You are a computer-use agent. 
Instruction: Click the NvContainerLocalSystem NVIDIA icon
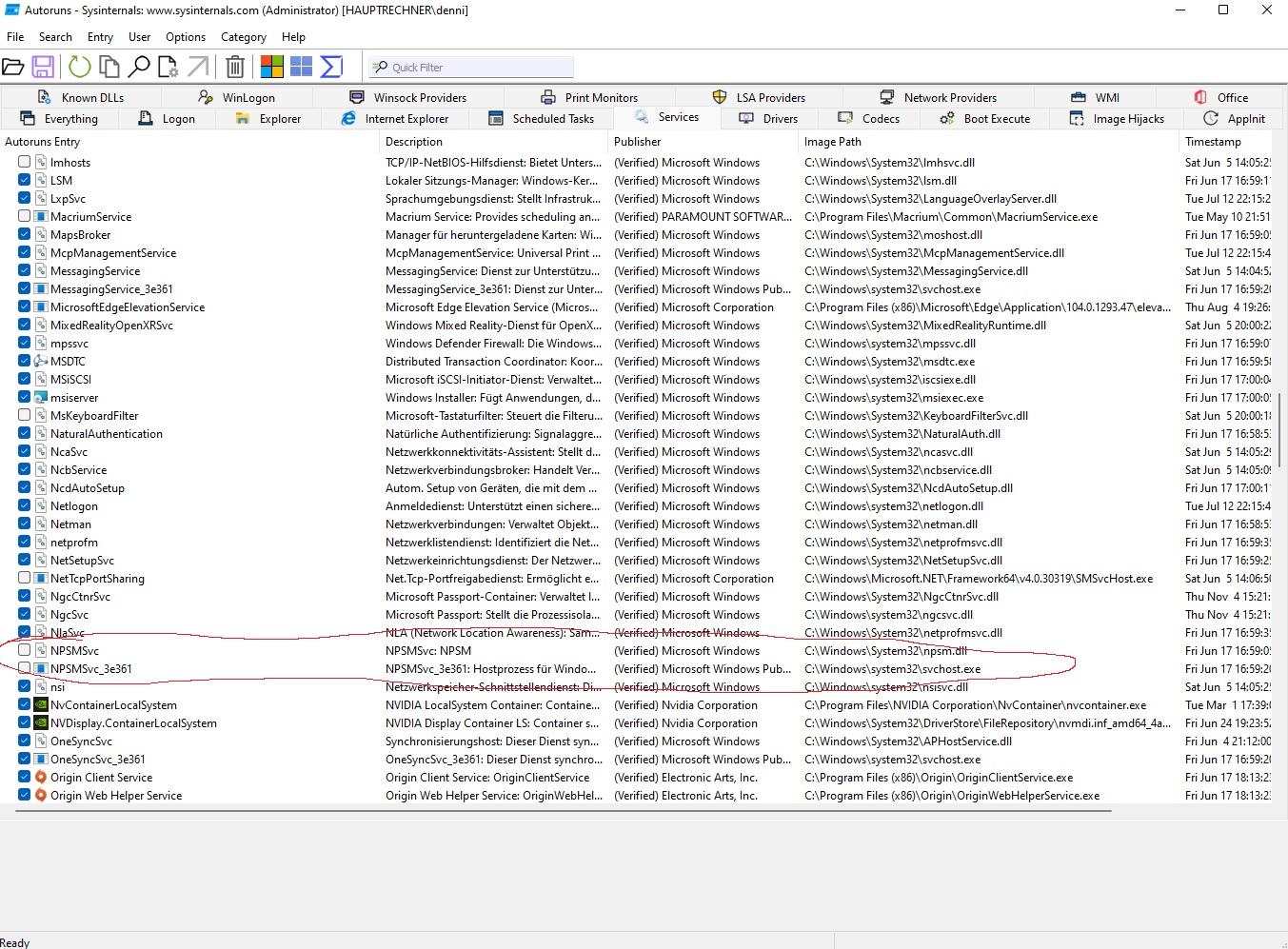pos(41,705)
